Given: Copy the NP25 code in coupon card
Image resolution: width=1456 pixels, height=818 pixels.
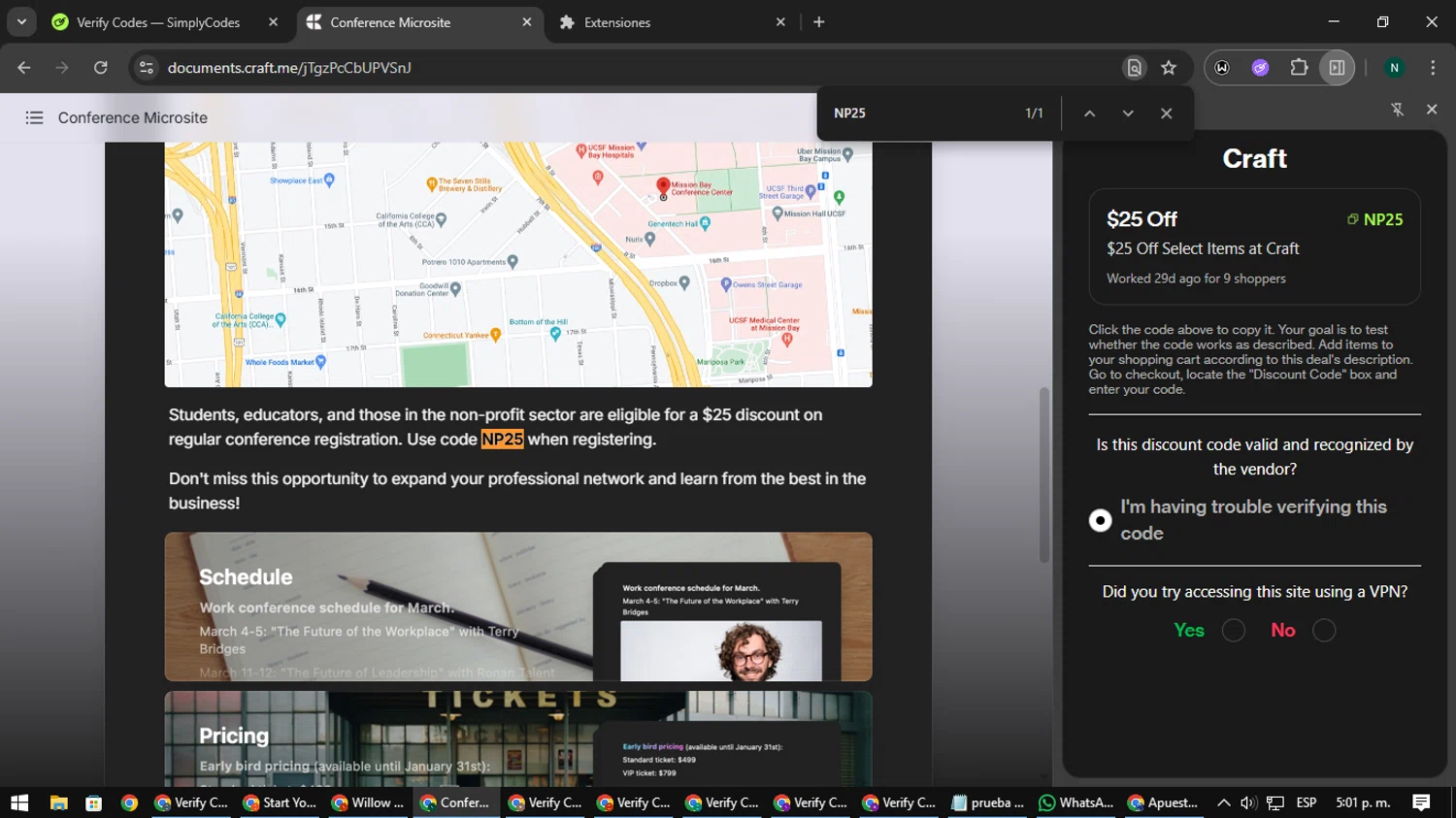Looking at the screenshot, I should point(1374,219).
